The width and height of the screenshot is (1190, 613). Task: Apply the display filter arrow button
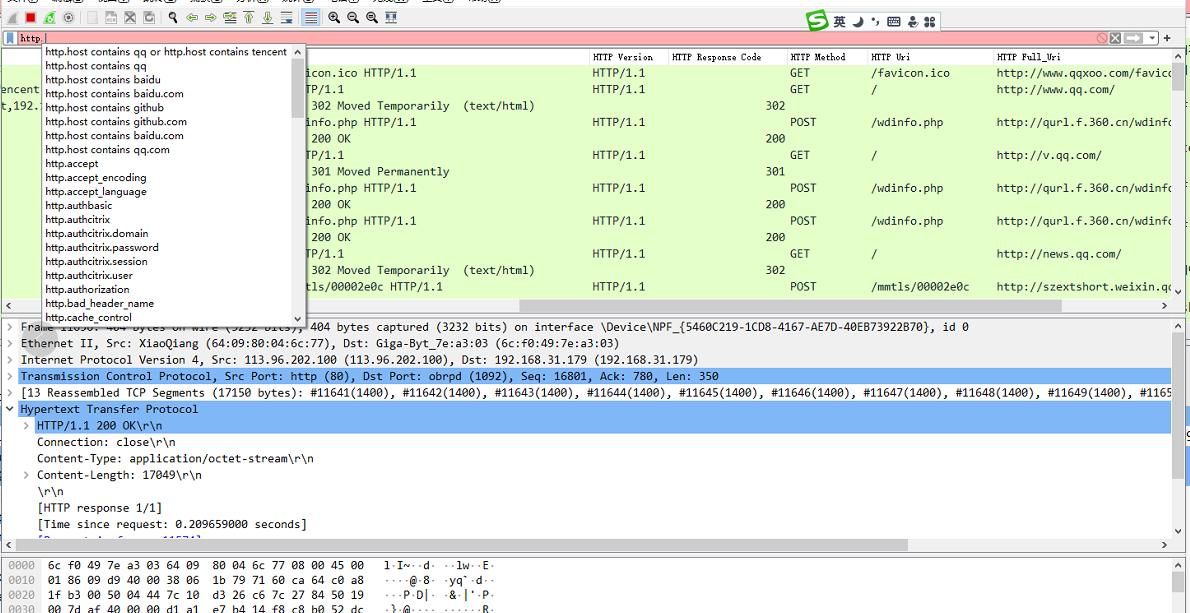coord(1134,38)
